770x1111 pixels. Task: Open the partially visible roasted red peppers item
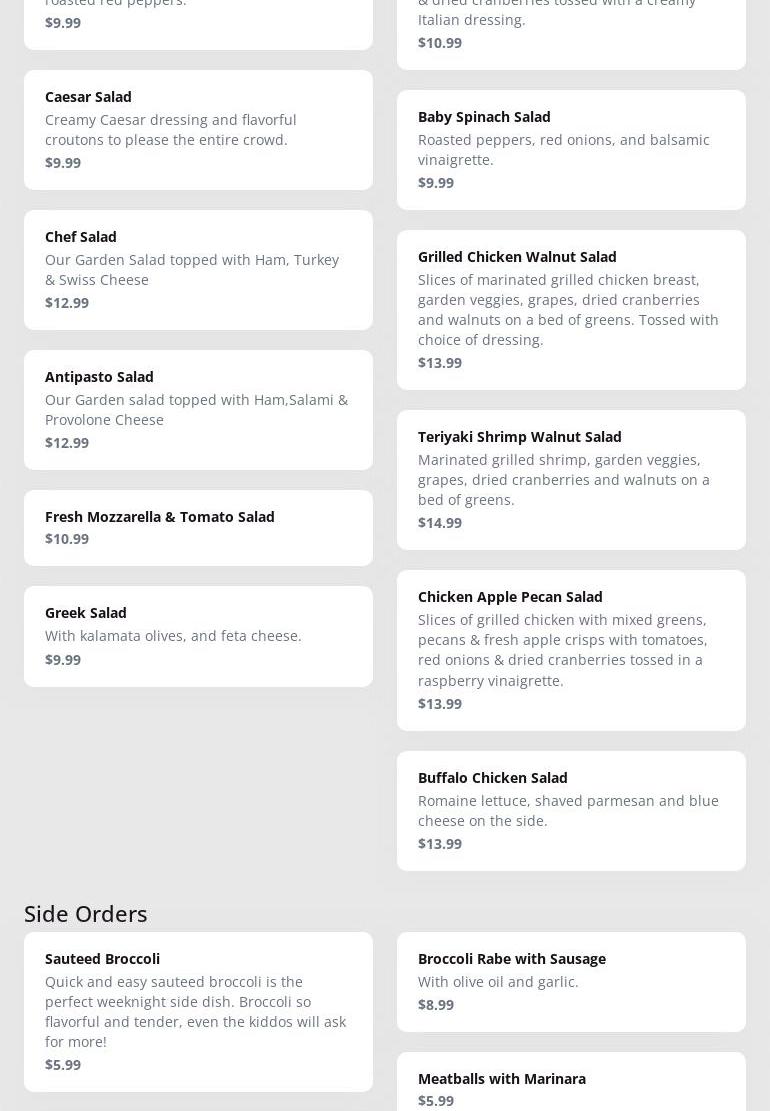tap(198, 20)
